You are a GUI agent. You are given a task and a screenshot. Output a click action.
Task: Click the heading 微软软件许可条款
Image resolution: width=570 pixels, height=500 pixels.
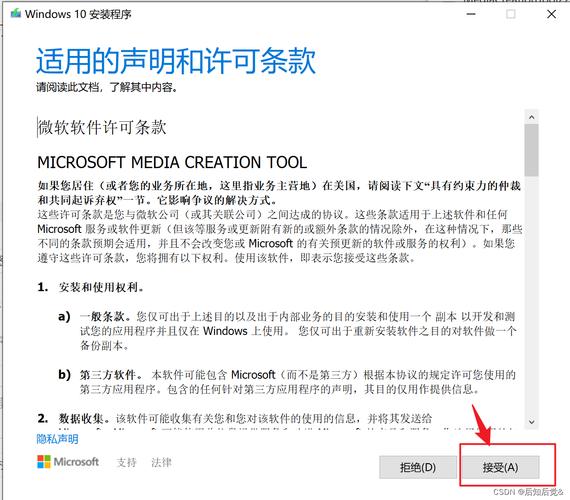[x=102, y=127]
